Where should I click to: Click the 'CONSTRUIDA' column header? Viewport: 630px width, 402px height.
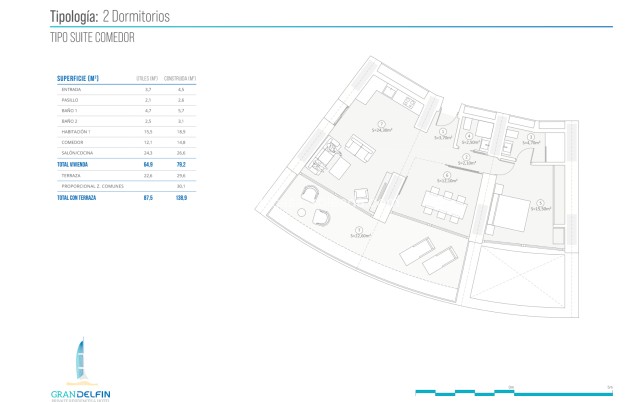coord(180,79)
